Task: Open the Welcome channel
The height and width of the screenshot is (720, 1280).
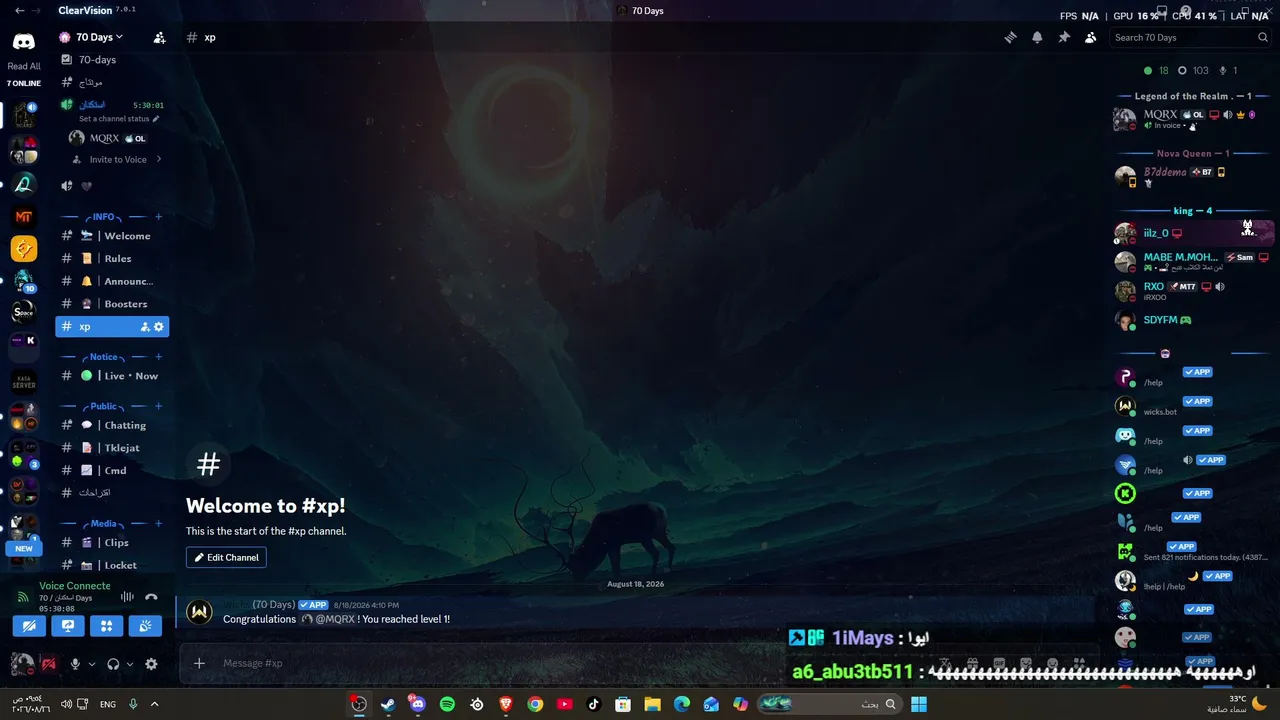Action: [112, 236]
